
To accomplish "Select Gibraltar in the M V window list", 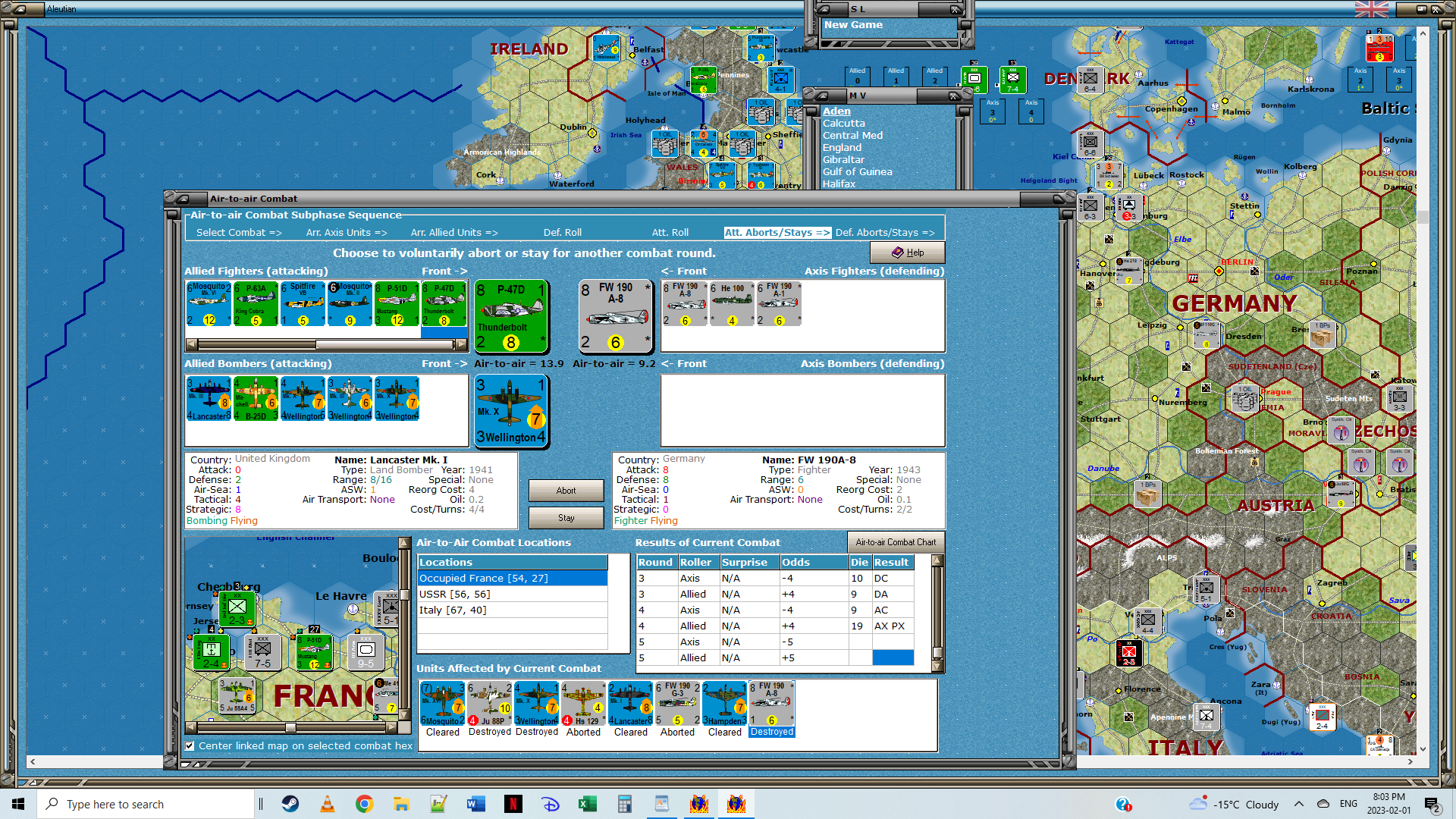I will pos(843,160).
